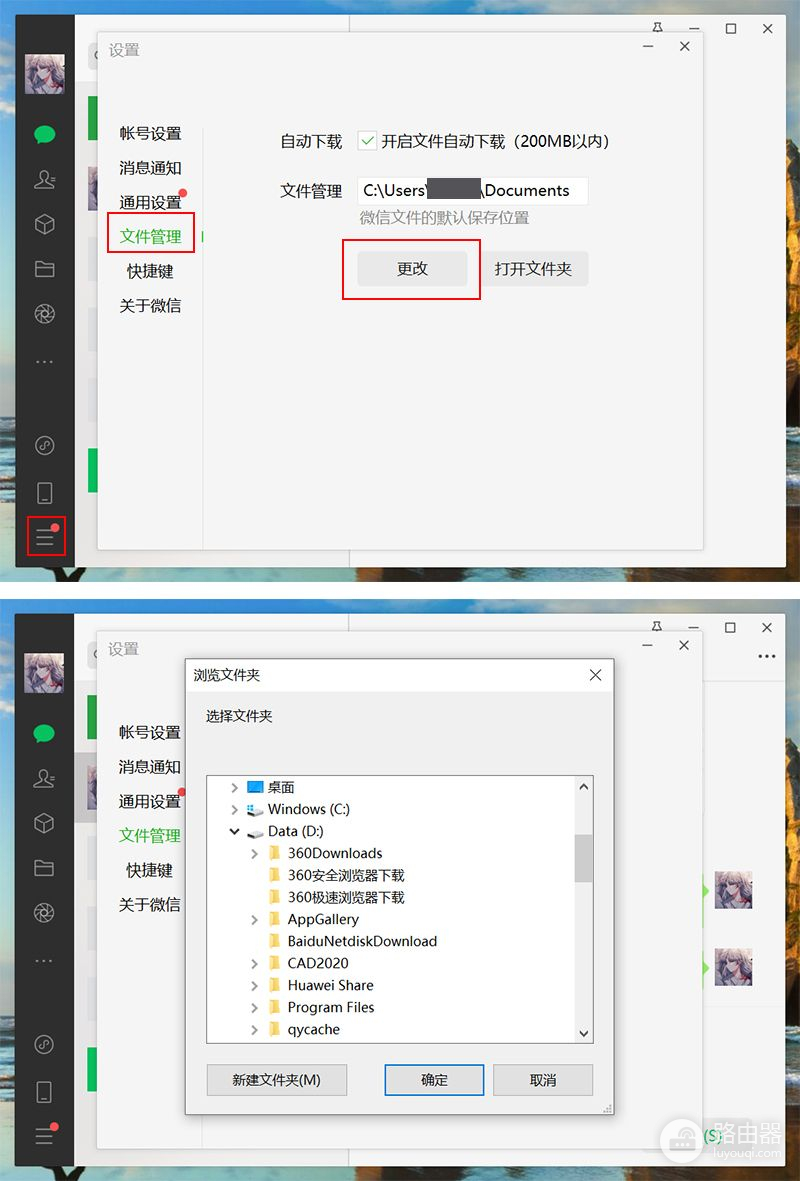Confirm with the 确定 button
The height and width of the screenshot is (1181, 800).
click(x=434, y=1080)
